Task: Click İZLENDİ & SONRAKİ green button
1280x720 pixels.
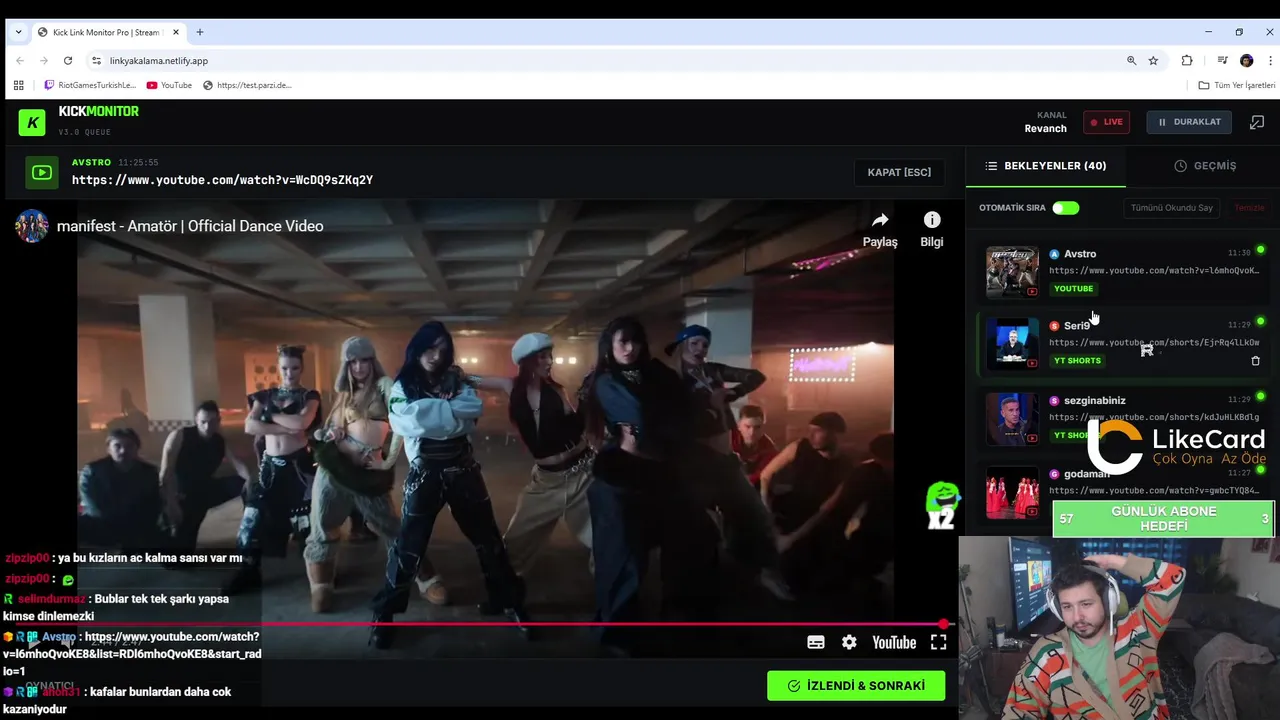Action: [856, 686]
